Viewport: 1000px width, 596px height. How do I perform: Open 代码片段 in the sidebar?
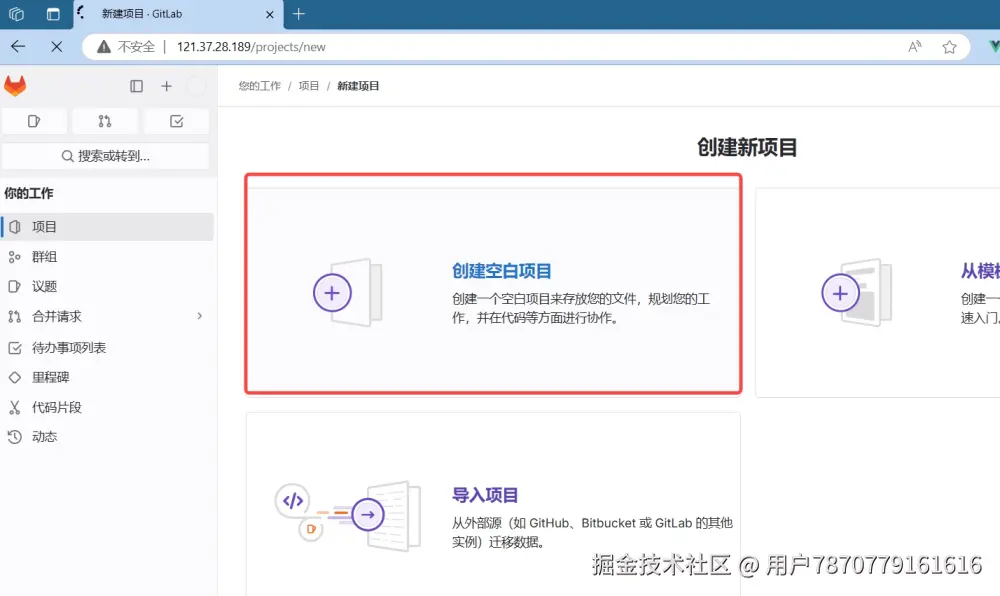click(107, 407)
